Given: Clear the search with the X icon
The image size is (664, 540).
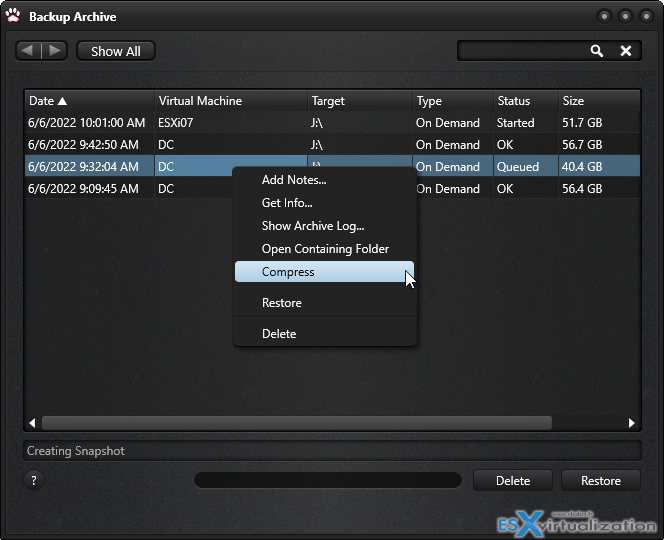Looking at the screenshot, I should pos(625,51).
